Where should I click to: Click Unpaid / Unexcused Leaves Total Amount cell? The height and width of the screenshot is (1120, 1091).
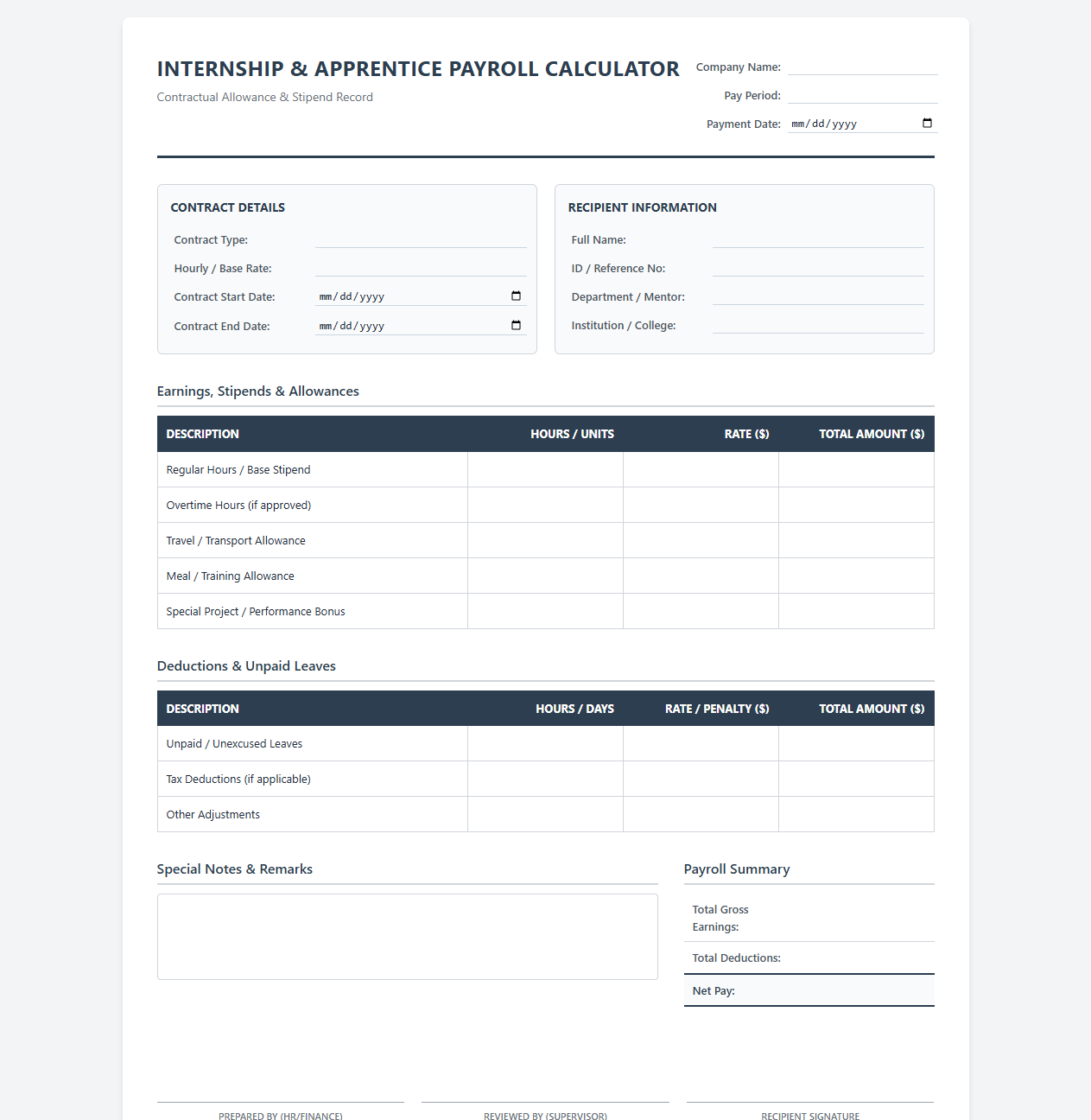pyautogui.click(x=856, y=743)
